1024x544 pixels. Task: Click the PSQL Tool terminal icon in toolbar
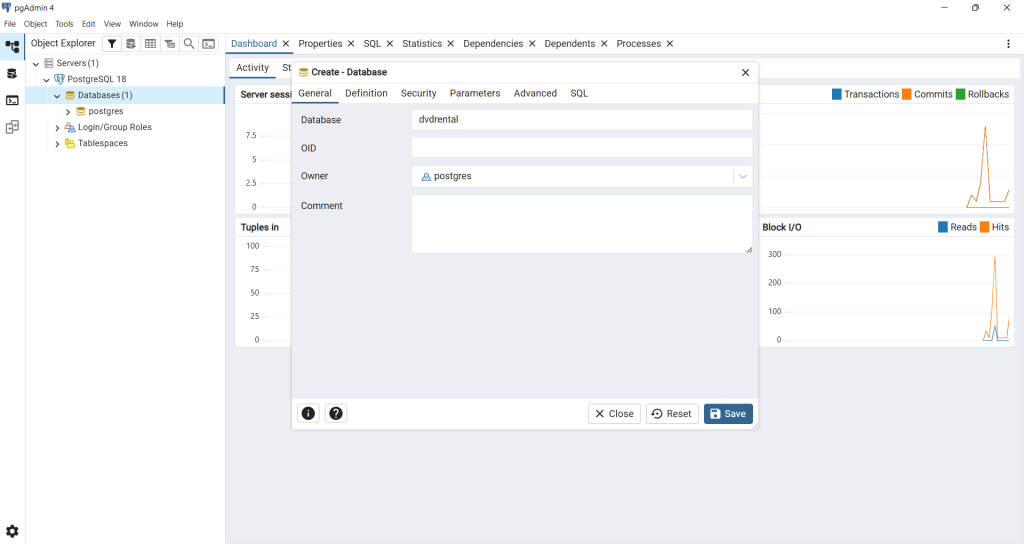click(208, 44)
